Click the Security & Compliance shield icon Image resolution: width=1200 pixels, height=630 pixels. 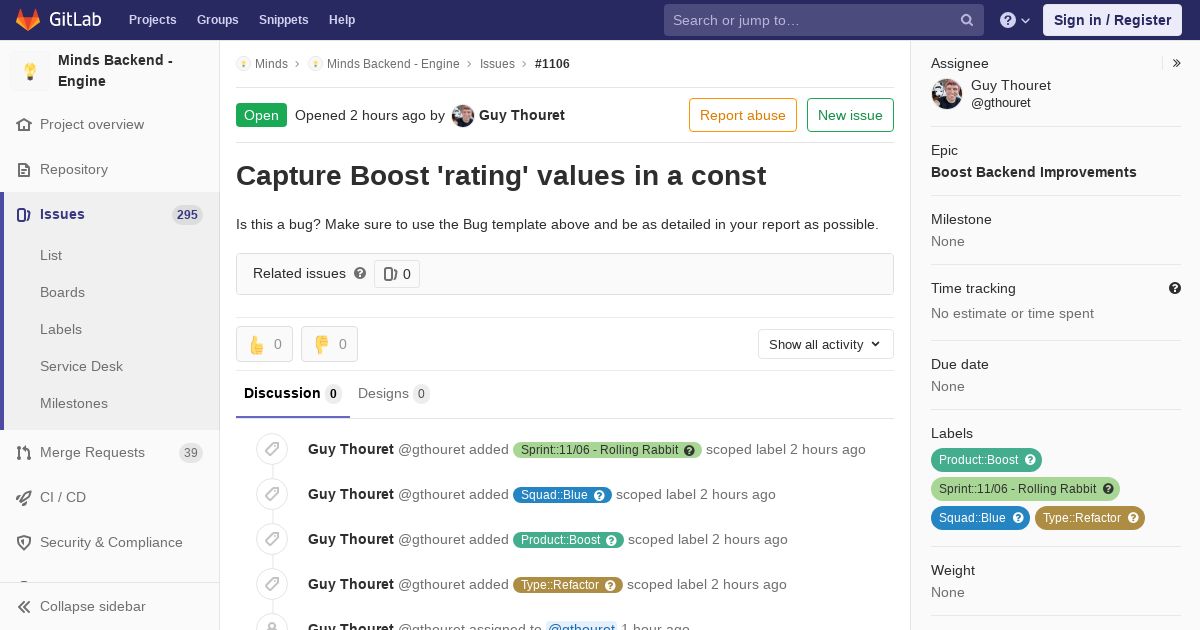coord(24,543)
